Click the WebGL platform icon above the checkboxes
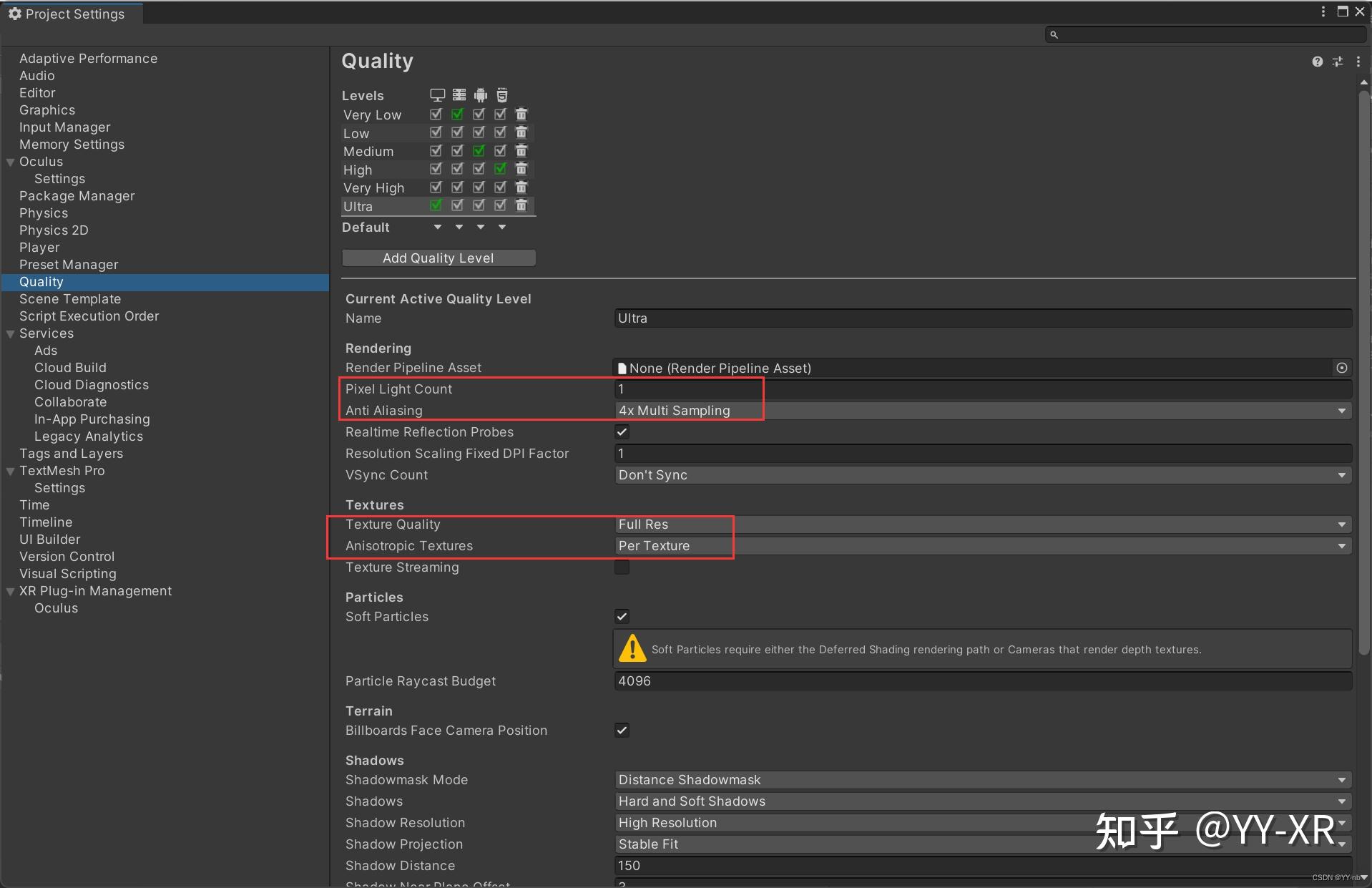 point(501,94)
